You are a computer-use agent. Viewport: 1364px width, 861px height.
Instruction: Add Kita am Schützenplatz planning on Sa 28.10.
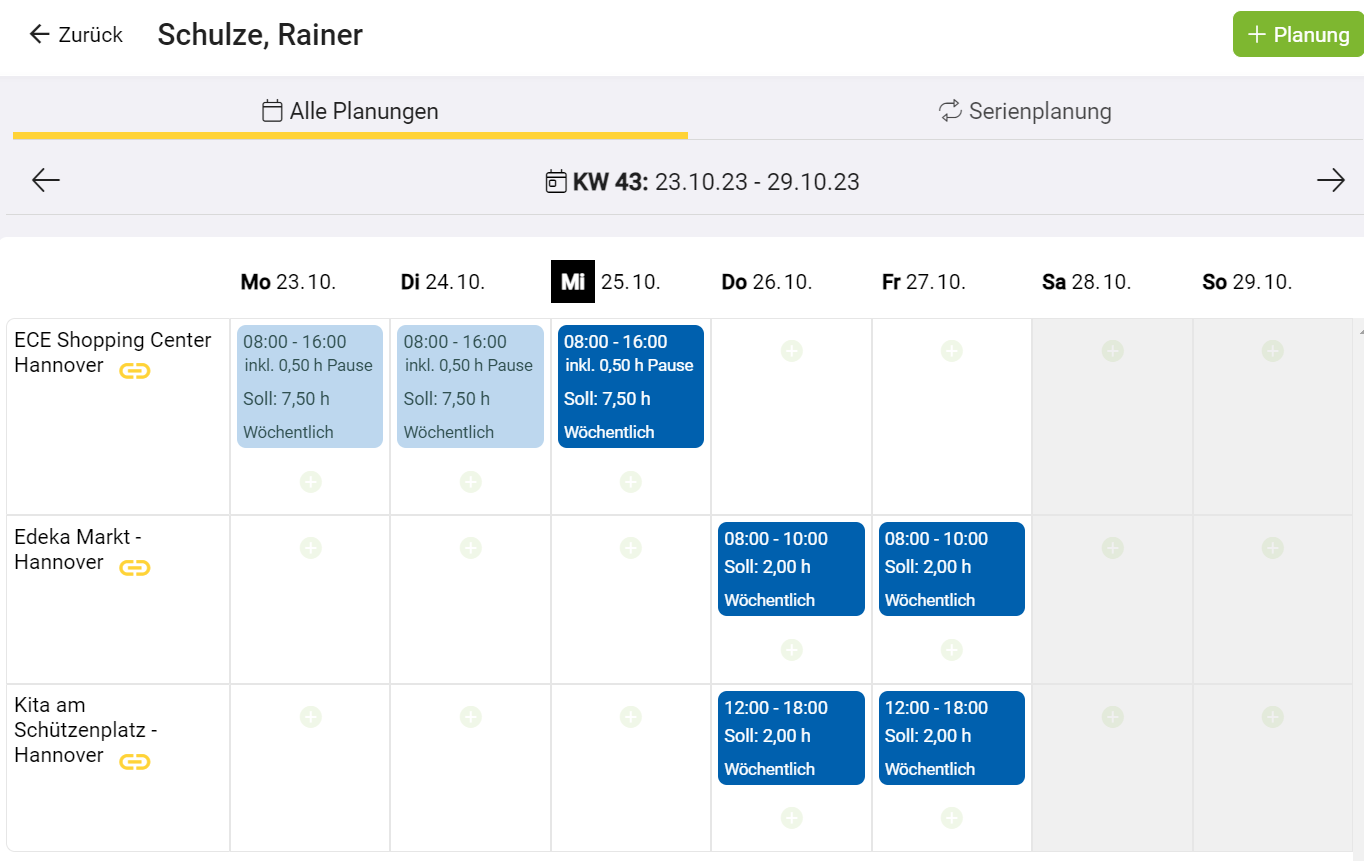tap(1112, 717)
